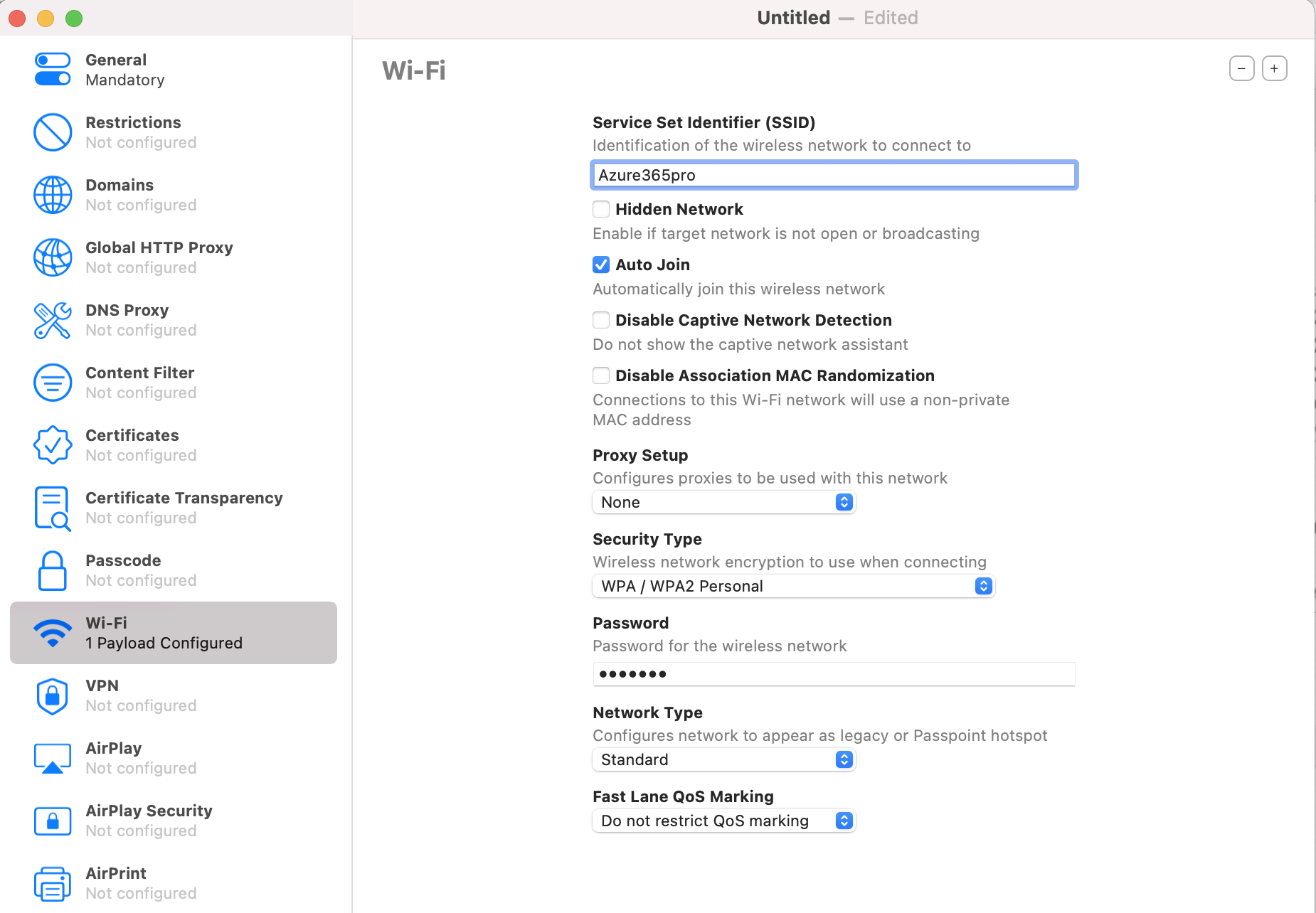Click the Password input field

point(834,674)
